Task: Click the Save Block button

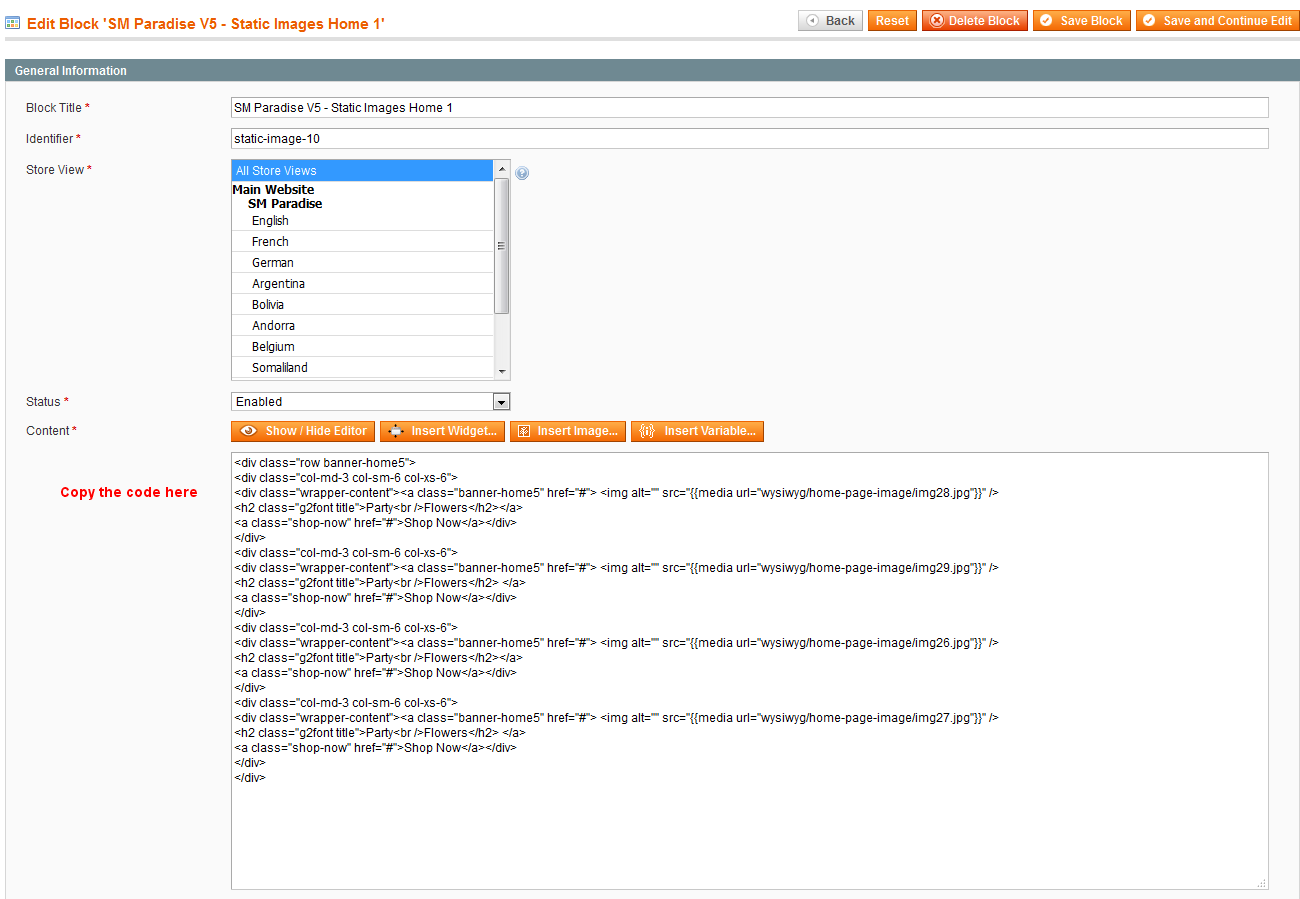Action: 1082,21
